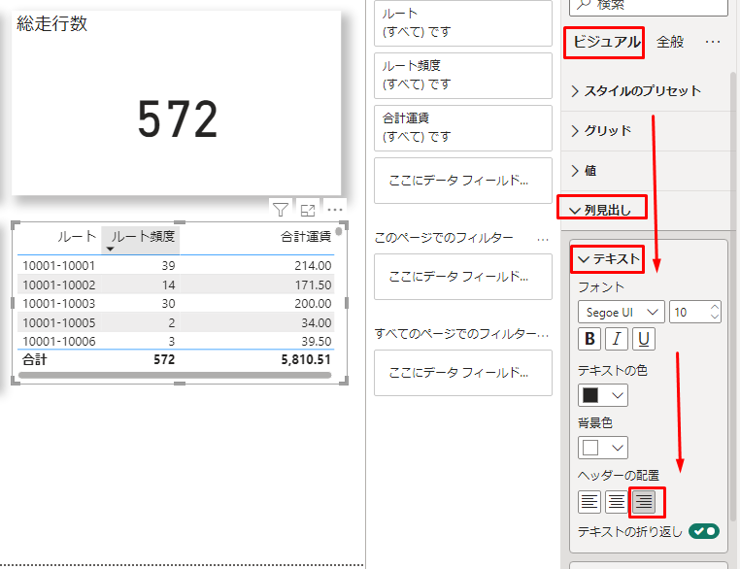Open more options ellipsis above the table

pyautogui.click(x=335, y=210)
